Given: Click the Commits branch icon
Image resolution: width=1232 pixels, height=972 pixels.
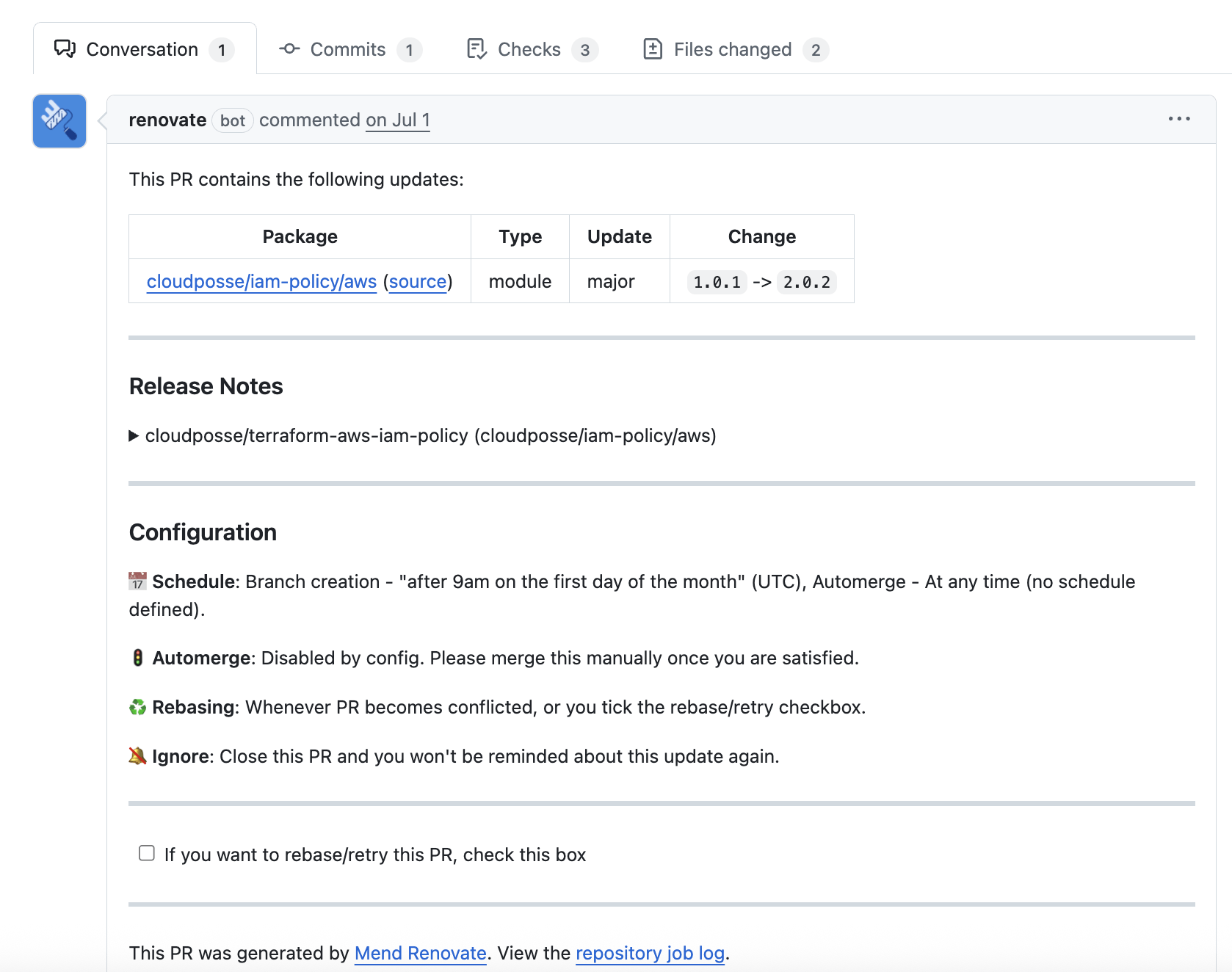Looking at the screenshot, I should [x=289, y=48].
